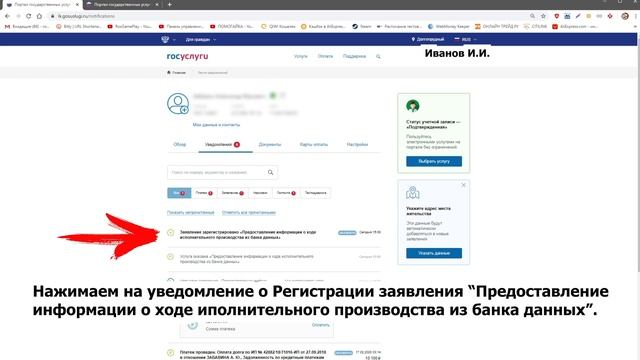Click the Оплатить link in payment card
The width and height of the screenshot is (640, 360).
click(320, 325)
